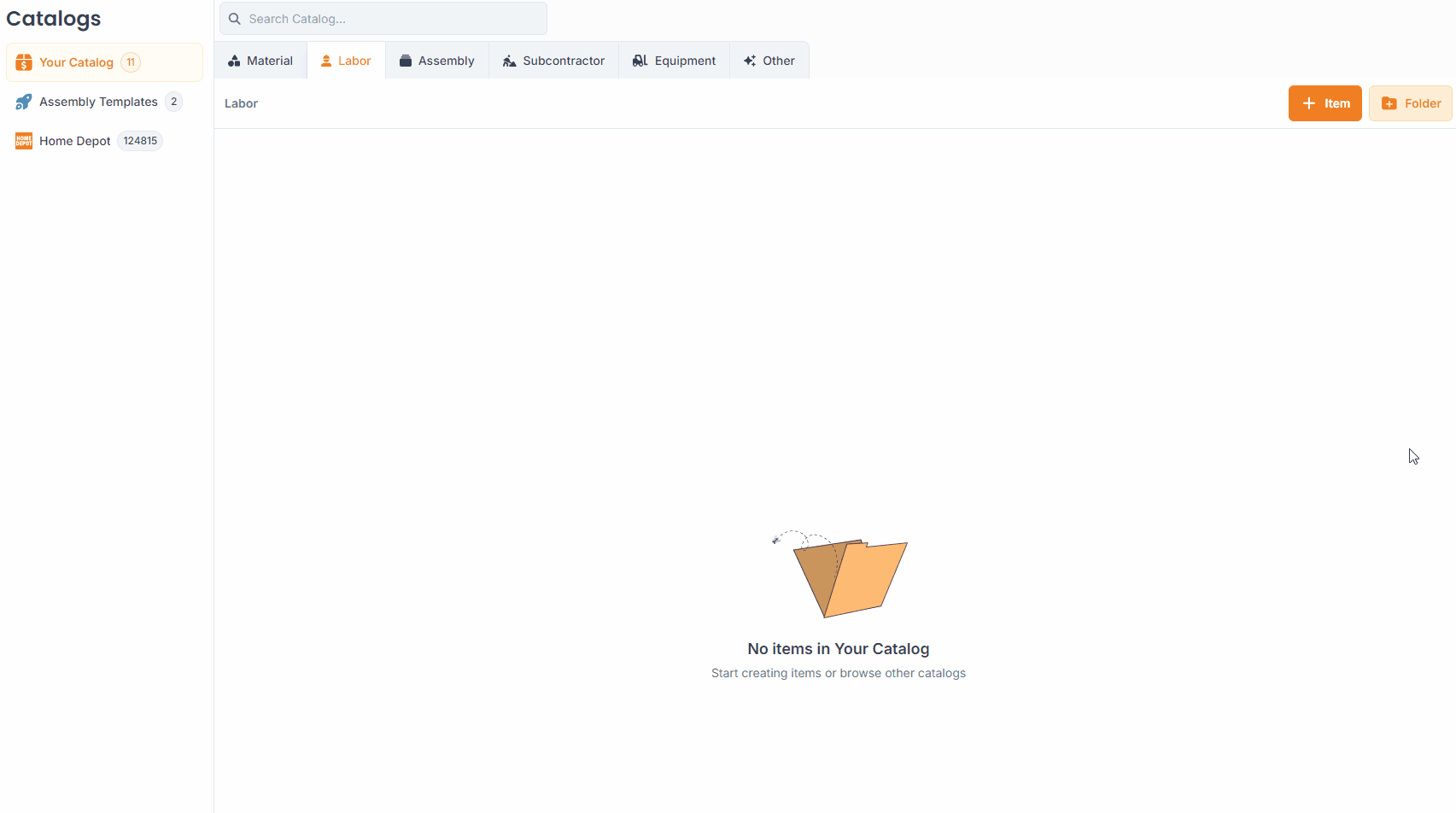Click the Home Depot logo icon
Screen dimensions: 1456x813
point(24,140)
